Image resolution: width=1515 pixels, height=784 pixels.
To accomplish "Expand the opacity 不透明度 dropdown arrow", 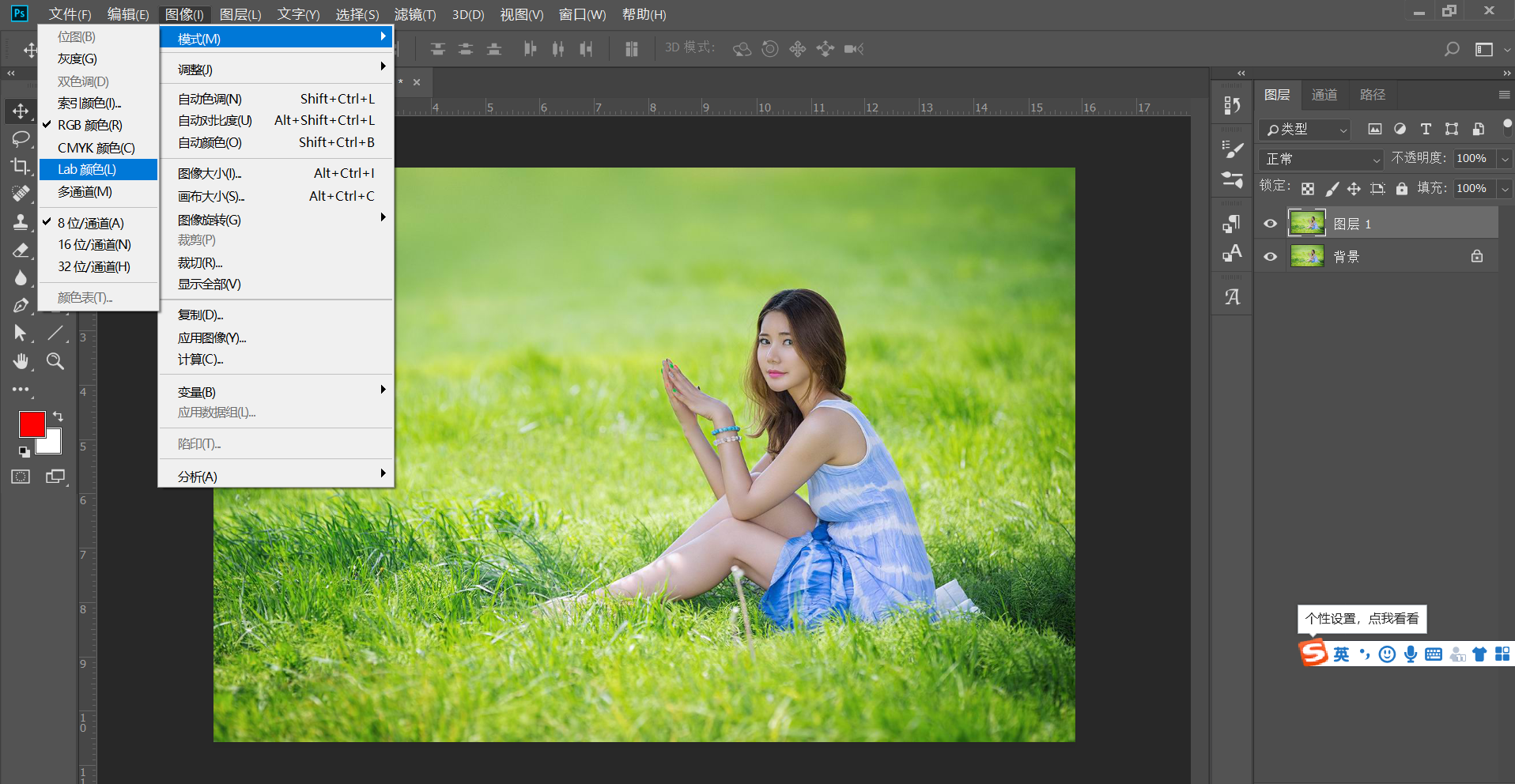I will point(1505,159).
